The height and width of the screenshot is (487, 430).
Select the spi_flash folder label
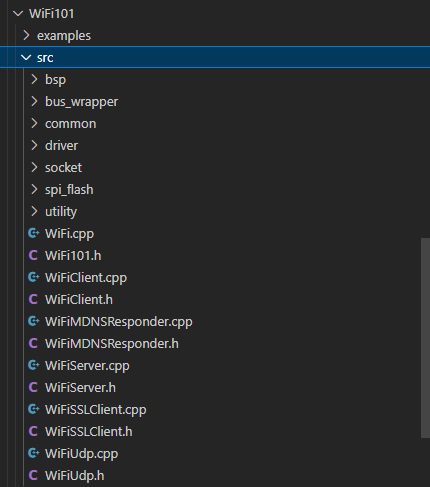[x=69, y=190]
